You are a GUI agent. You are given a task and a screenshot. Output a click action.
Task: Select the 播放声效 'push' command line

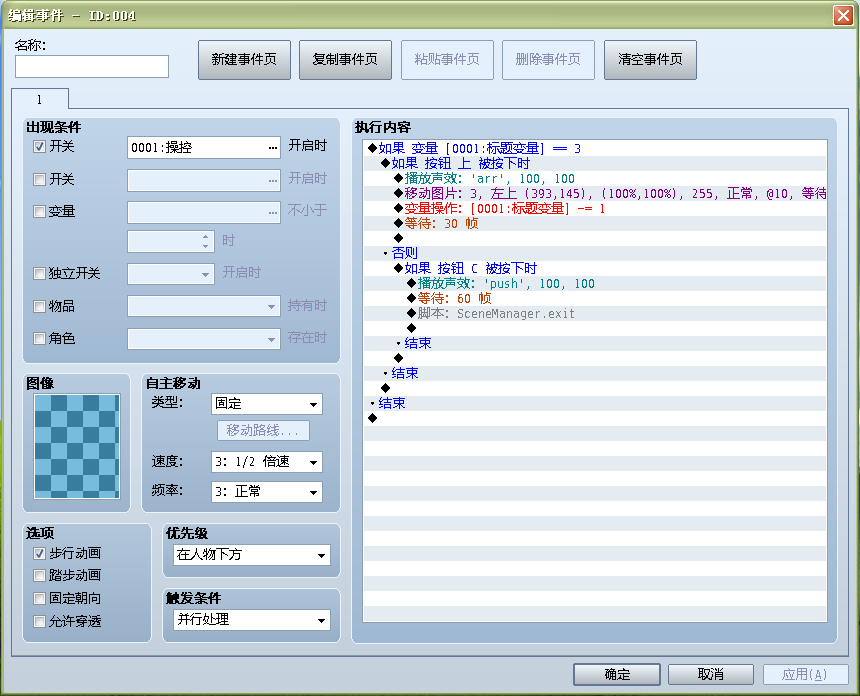point(595,283)
